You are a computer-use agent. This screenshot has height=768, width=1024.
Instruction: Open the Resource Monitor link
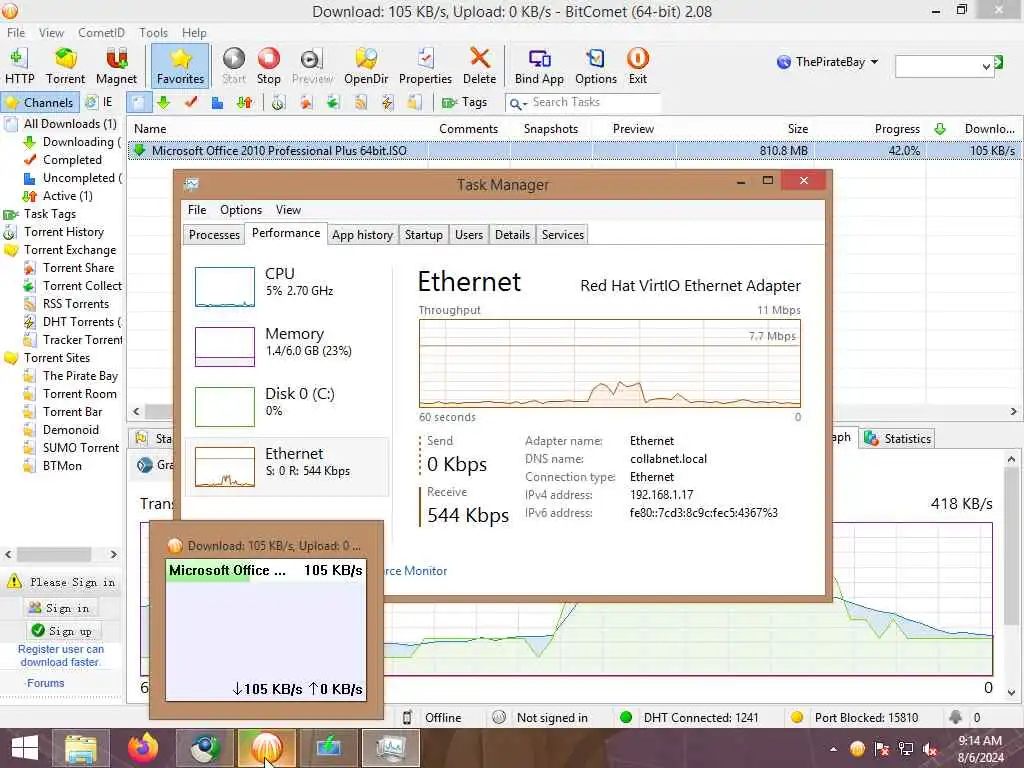tap(416, 571)
